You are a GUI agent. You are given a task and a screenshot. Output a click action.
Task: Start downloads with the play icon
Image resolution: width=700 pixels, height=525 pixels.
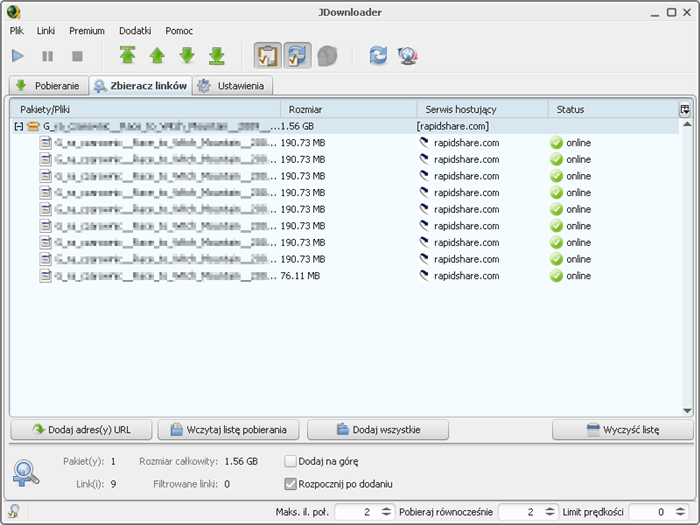pyautogui.click(x=17, y=56)
